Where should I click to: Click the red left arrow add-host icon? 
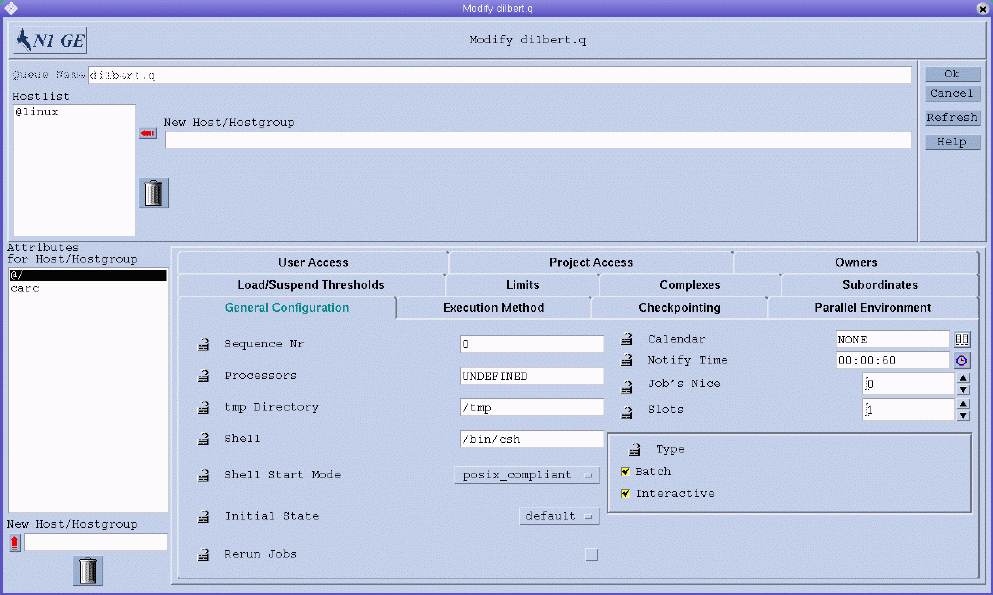[148, 134]
